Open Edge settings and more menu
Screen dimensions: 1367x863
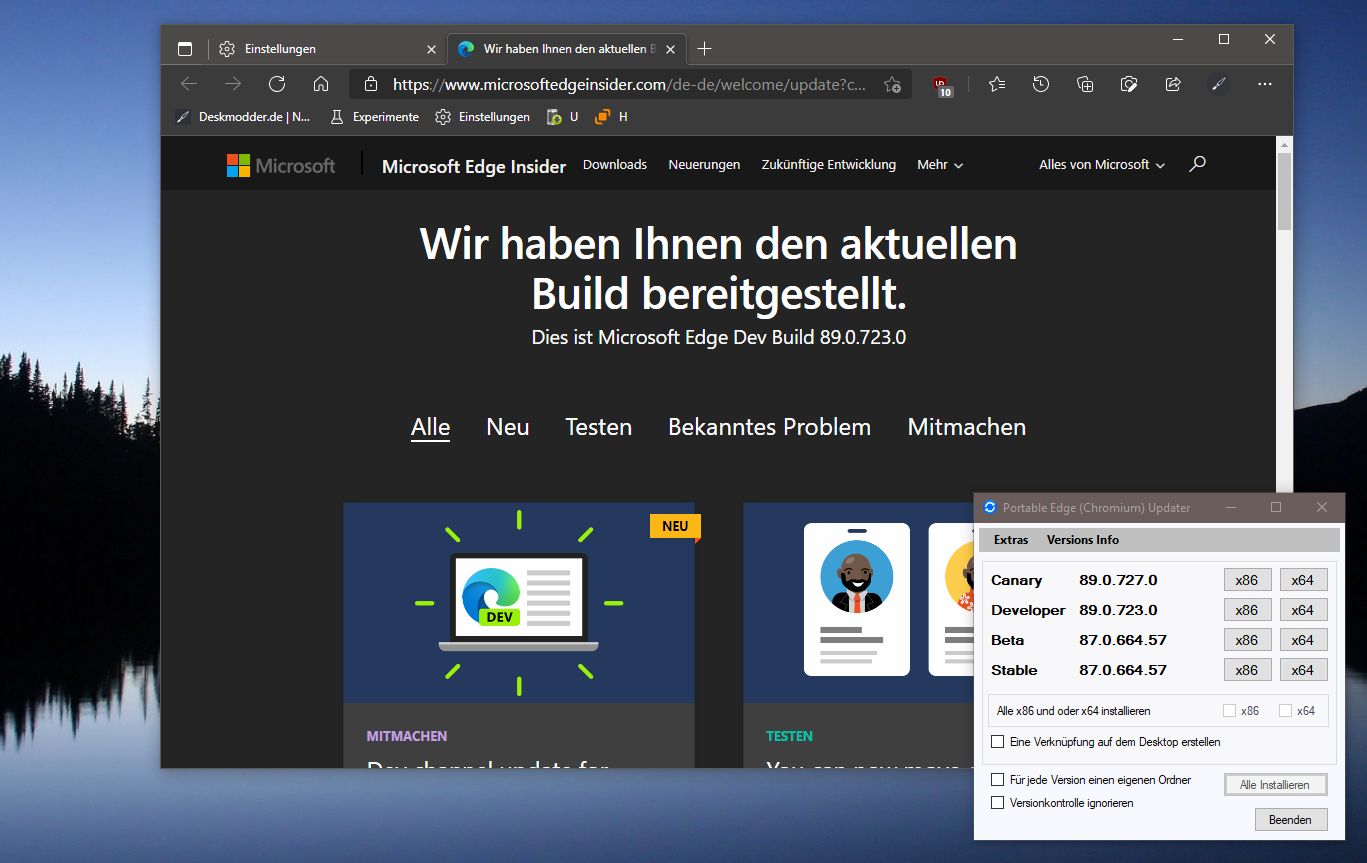pos(1265,84)
